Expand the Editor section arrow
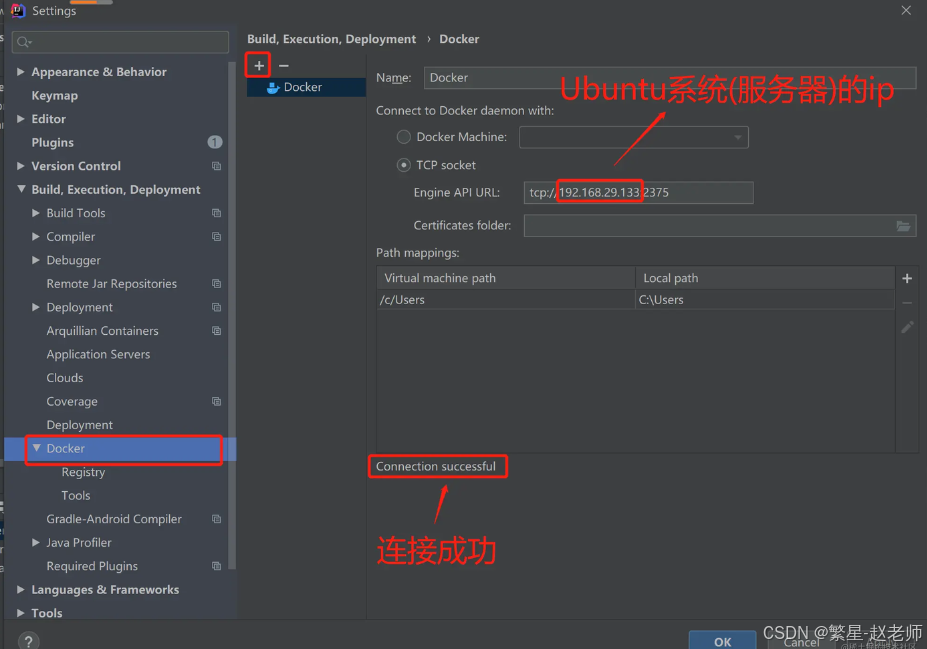Image resolution: width=927 pixels, height=649 pixels. (21, 119)
